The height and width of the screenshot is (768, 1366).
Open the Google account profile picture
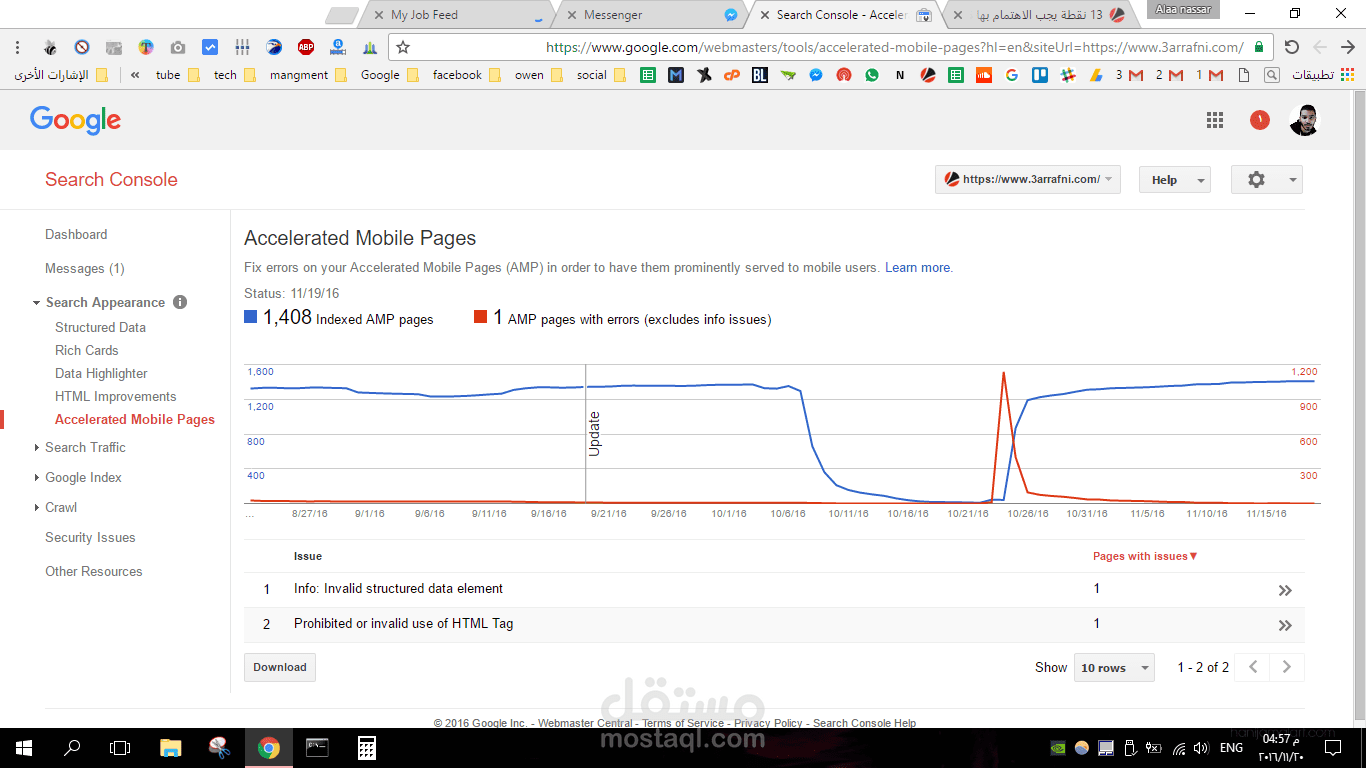pyautogui.click(x=1304, y=120)
